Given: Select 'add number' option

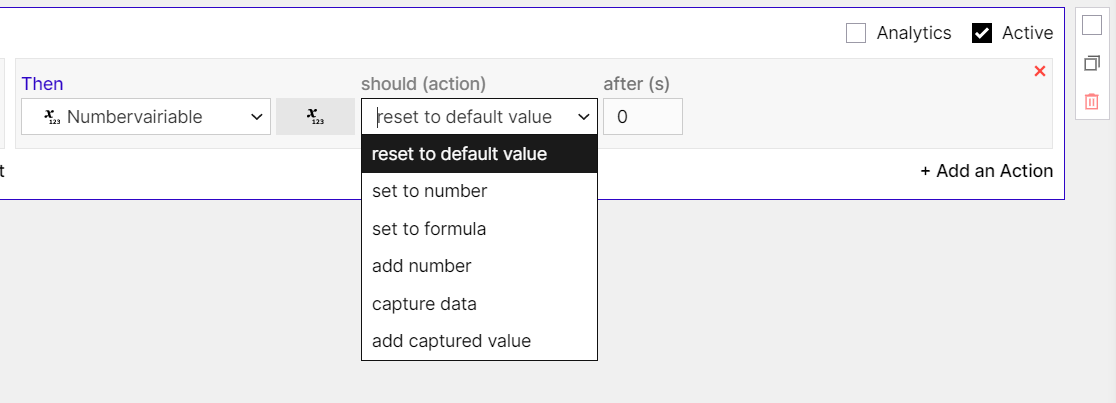Looking at the screenshot, I should [479, 266].
